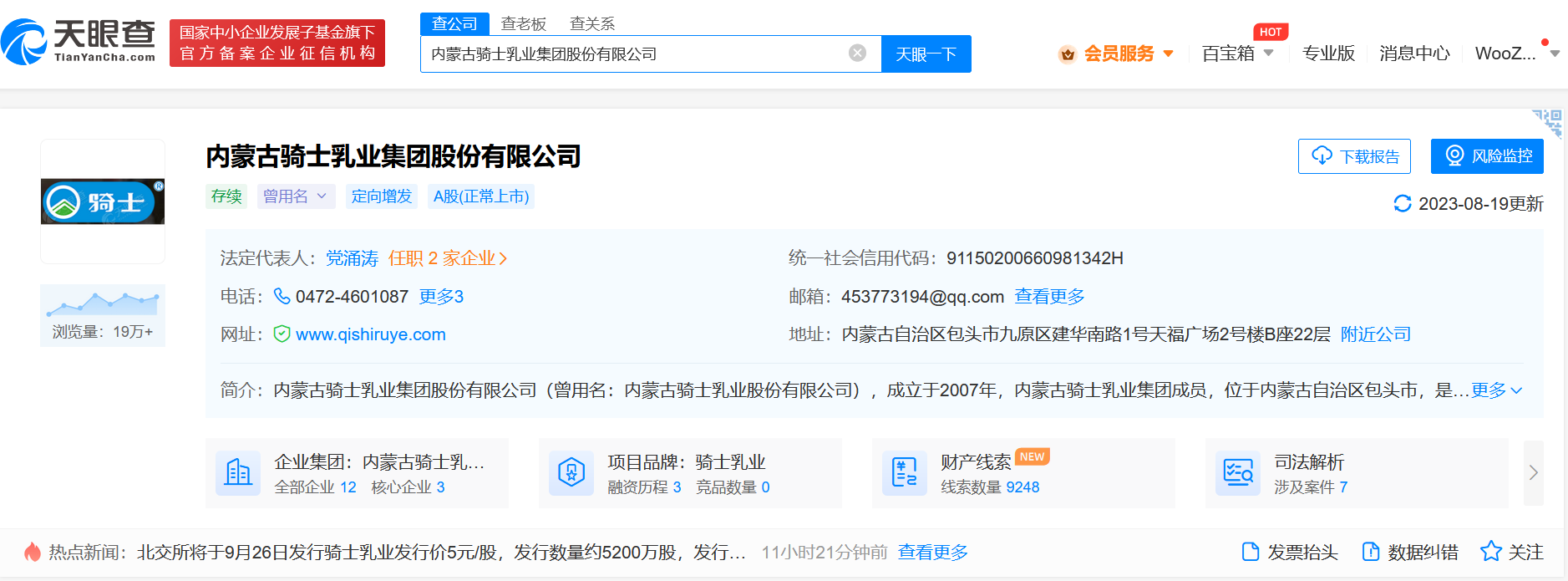This screenshot has width=1568, height=581.
Task: Open 消息中心
Action: pos(1414,54)
